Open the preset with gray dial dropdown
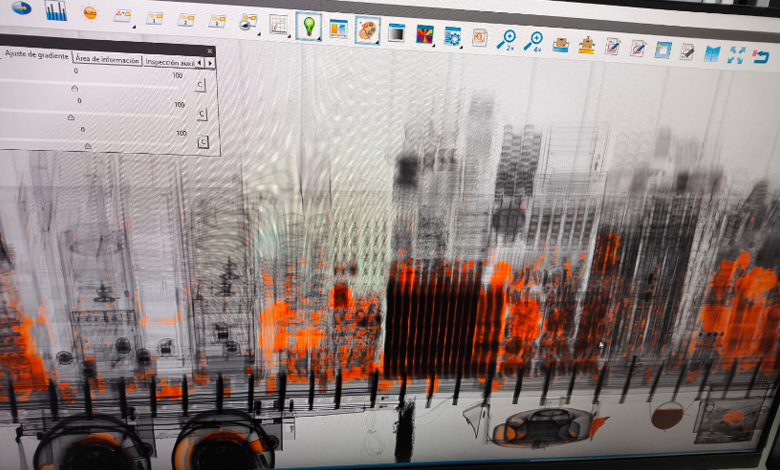780x470 pixels. click(x=248, y=23)
